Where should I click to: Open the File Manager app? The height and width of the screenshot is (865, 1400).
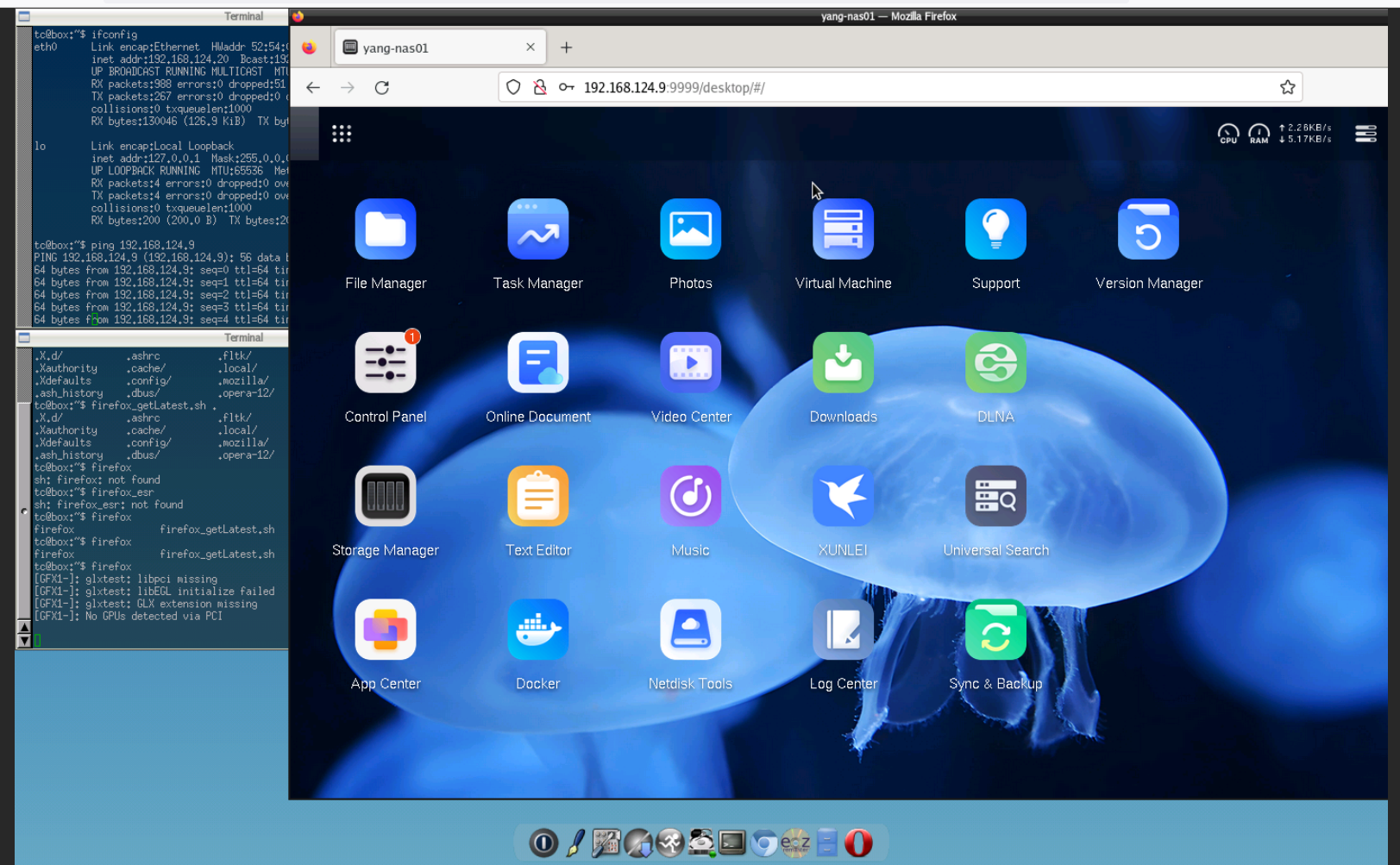386,229
